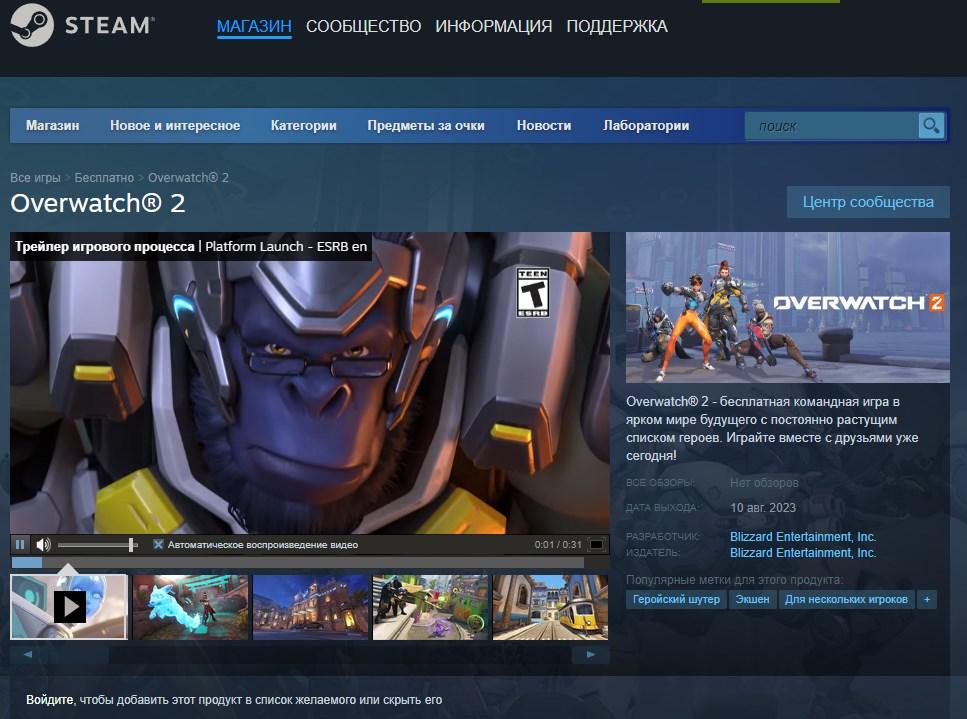
Task: Open Предметы за очки tab
Action: click(x=426, y=126)
